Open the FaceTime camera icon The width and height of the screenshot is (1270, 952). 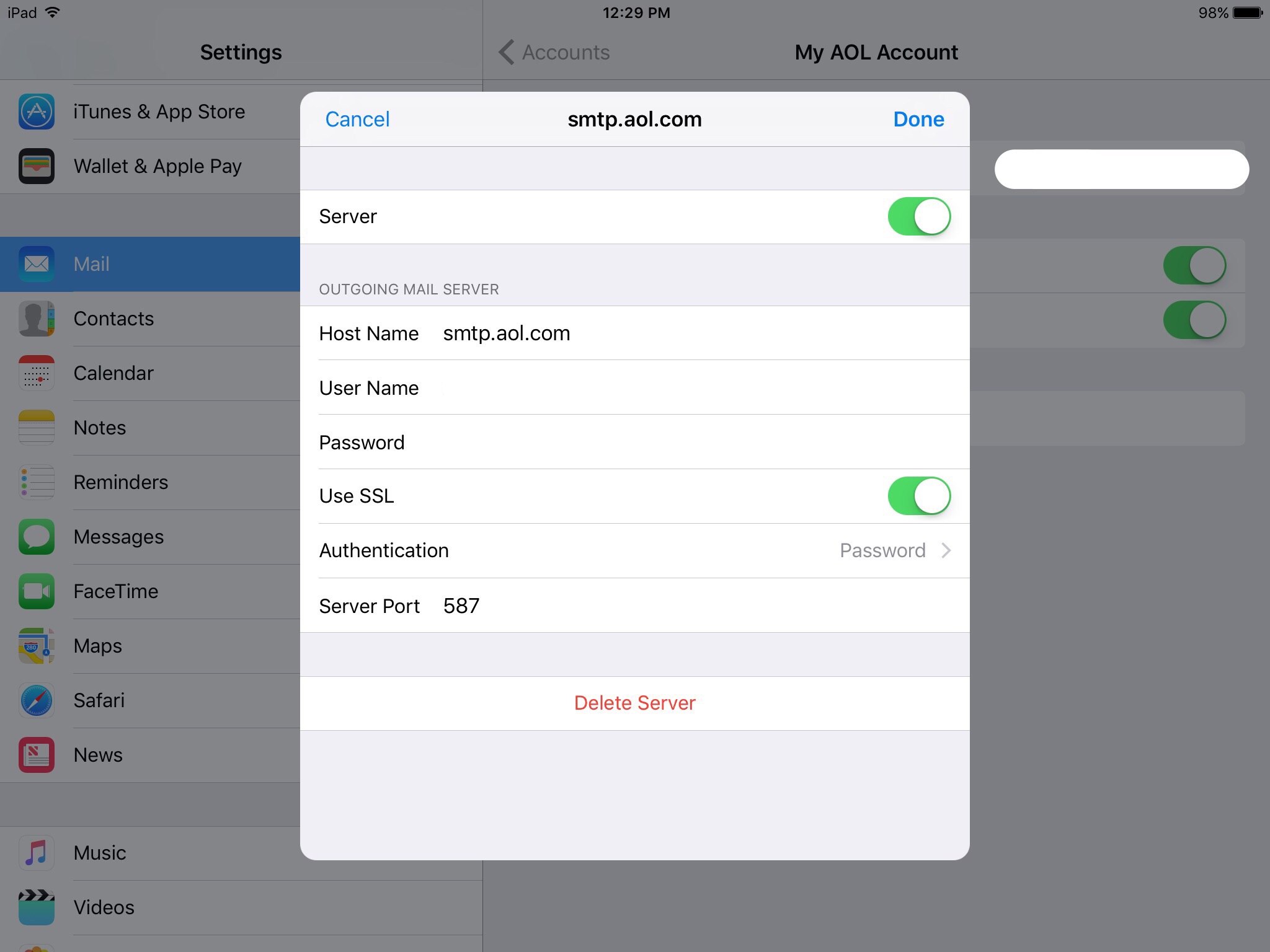coord(37,591)
